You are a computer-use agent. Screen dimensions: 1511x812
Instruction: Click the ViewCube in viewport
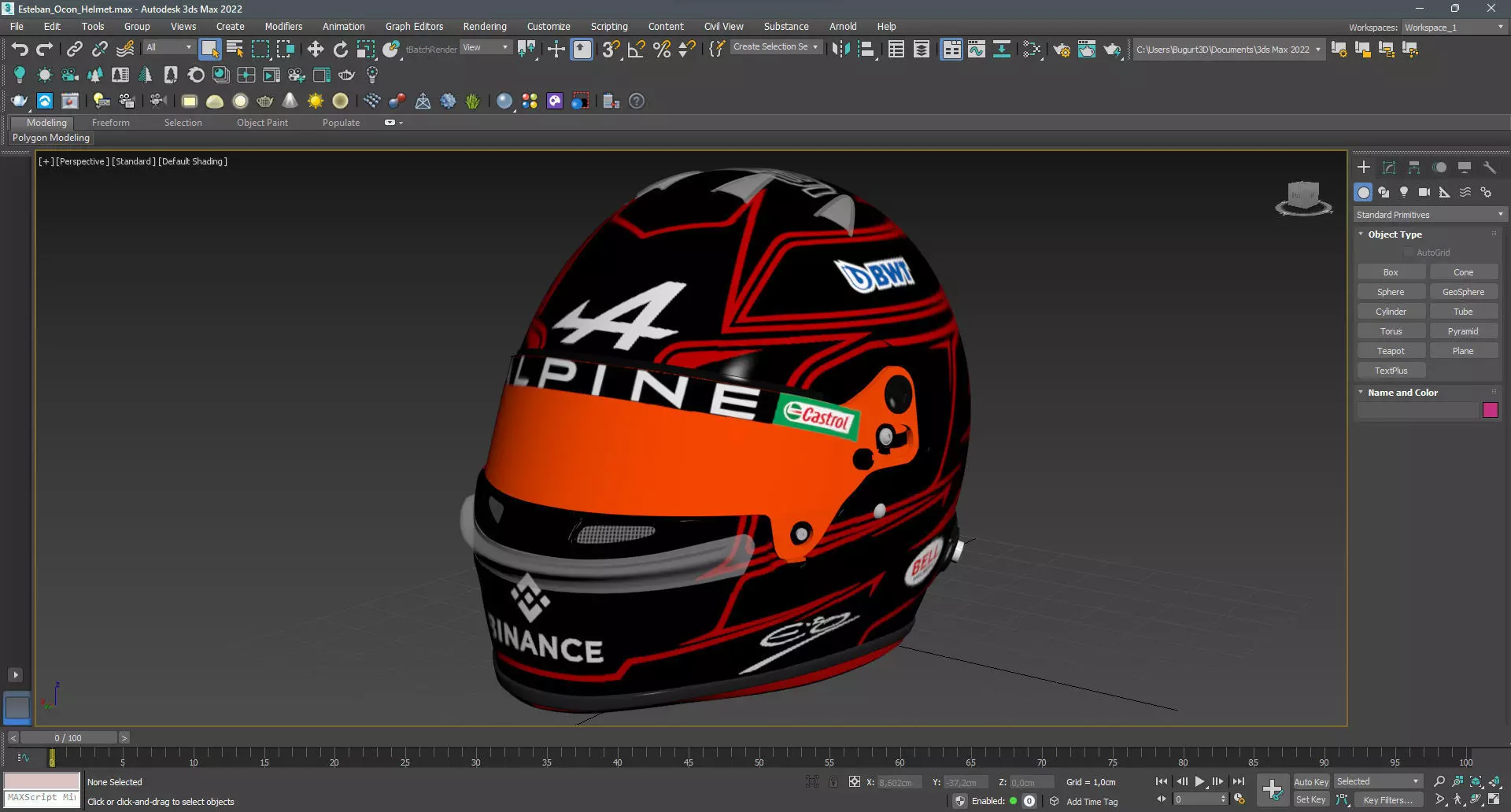(x=1303, y=197)
